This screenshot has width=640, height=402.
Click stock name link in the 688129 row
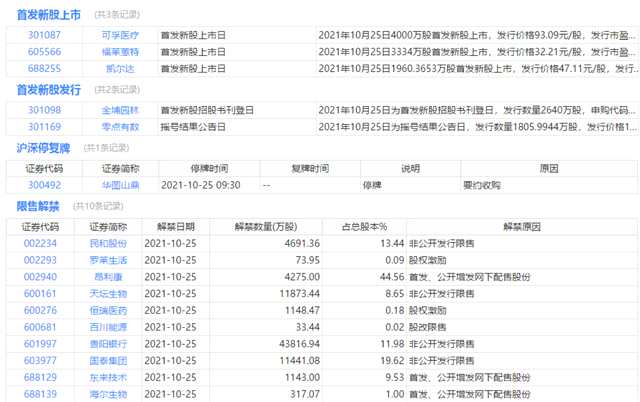pos(108,378)
